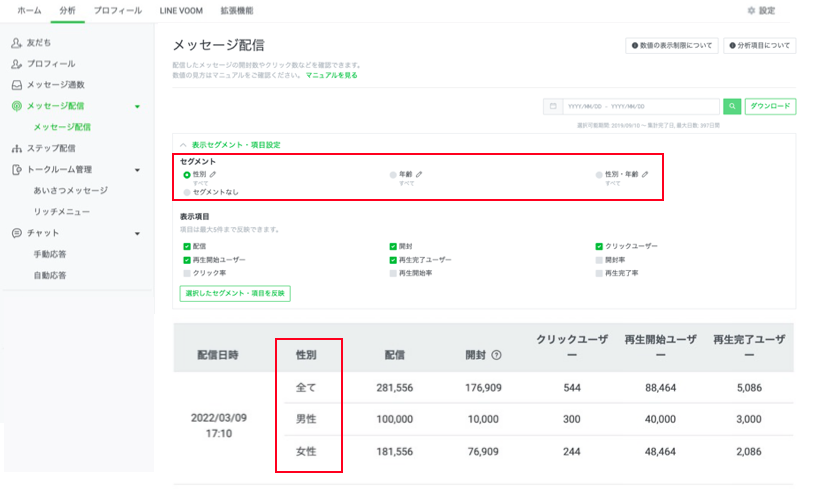Edit the 年齢 segment pencil icon
The height and width of the screenshot is (489, 818).
pyautogui.click(x=419, y=174)
